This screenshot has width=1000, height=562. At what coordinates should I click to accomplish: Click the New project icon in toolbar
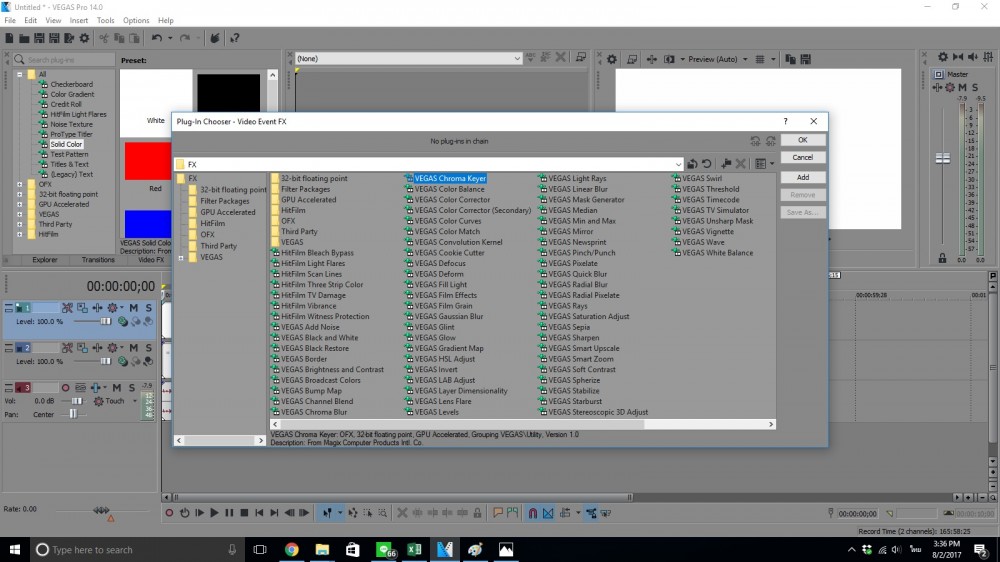coord(9,38)
